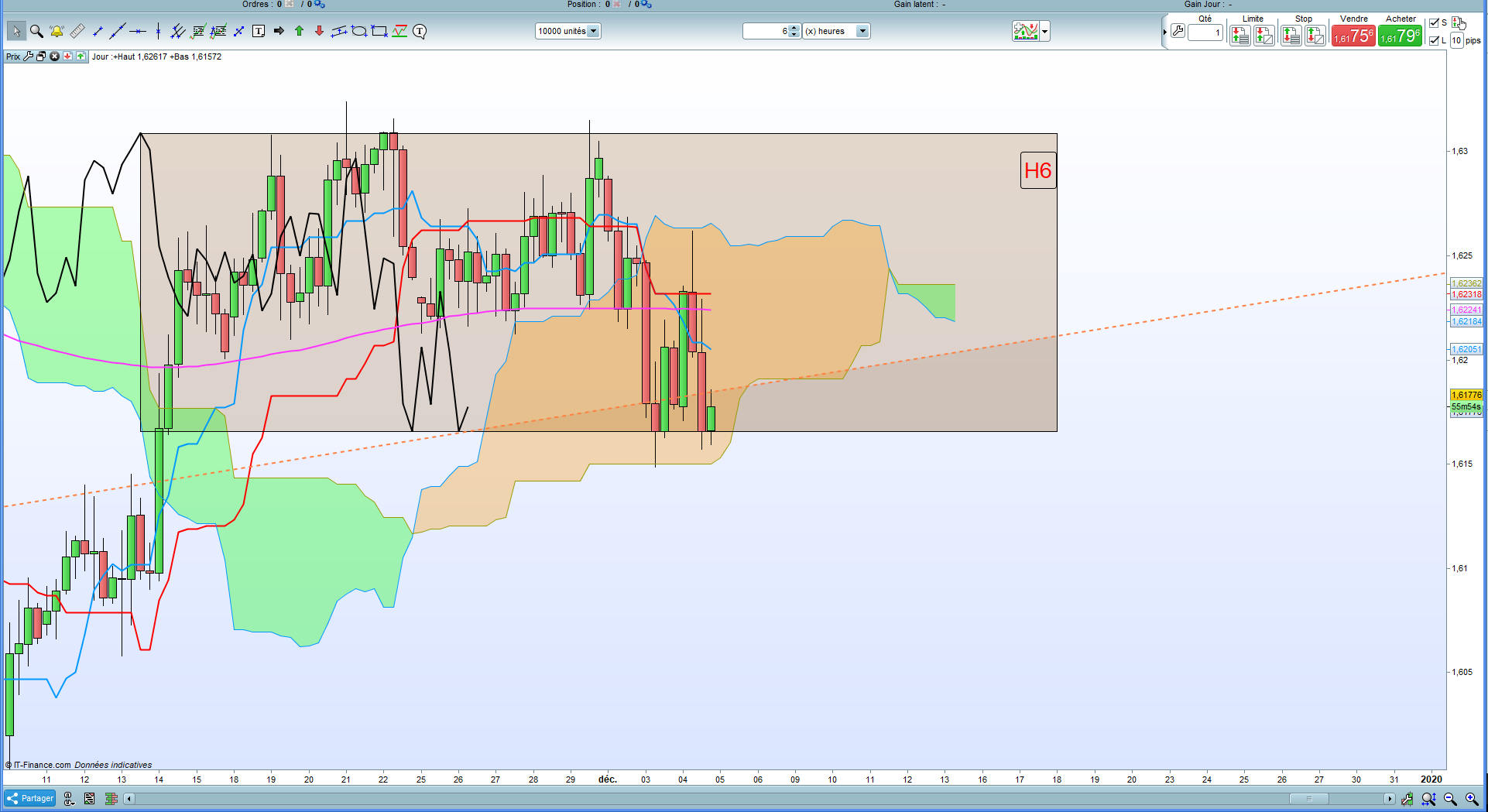Select the arrow cursor tool
1488x812 pixels.
16,31
